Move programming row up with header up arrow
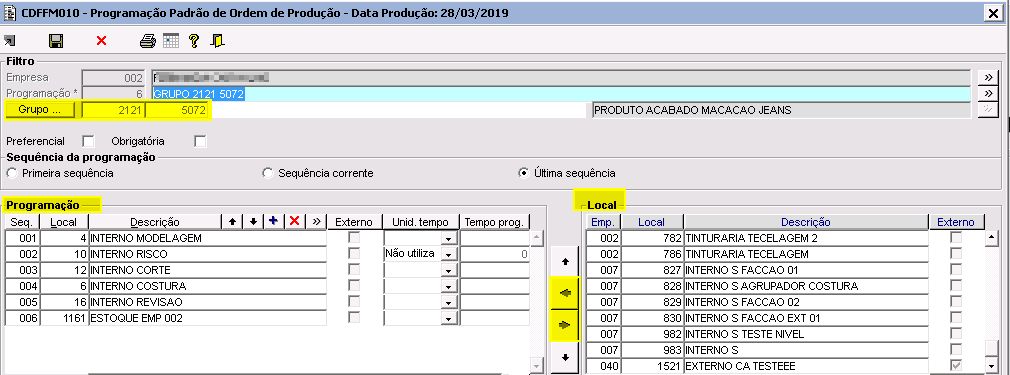1010x375 pixels. click(x=233, y=222)
